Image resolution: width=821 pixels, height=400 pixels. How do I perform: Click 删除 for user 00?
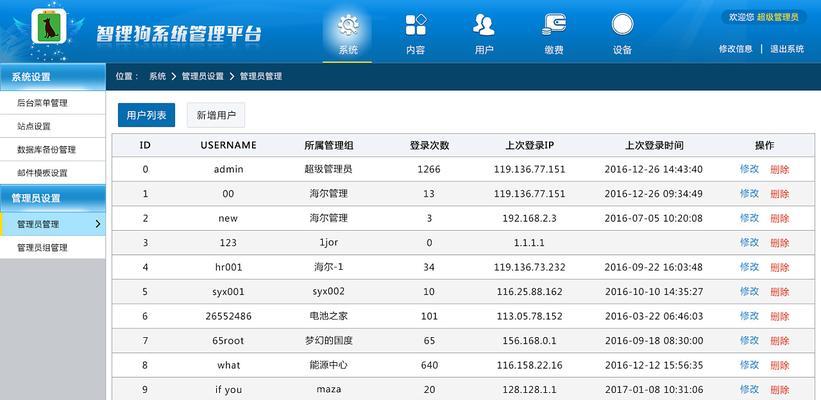780,194
